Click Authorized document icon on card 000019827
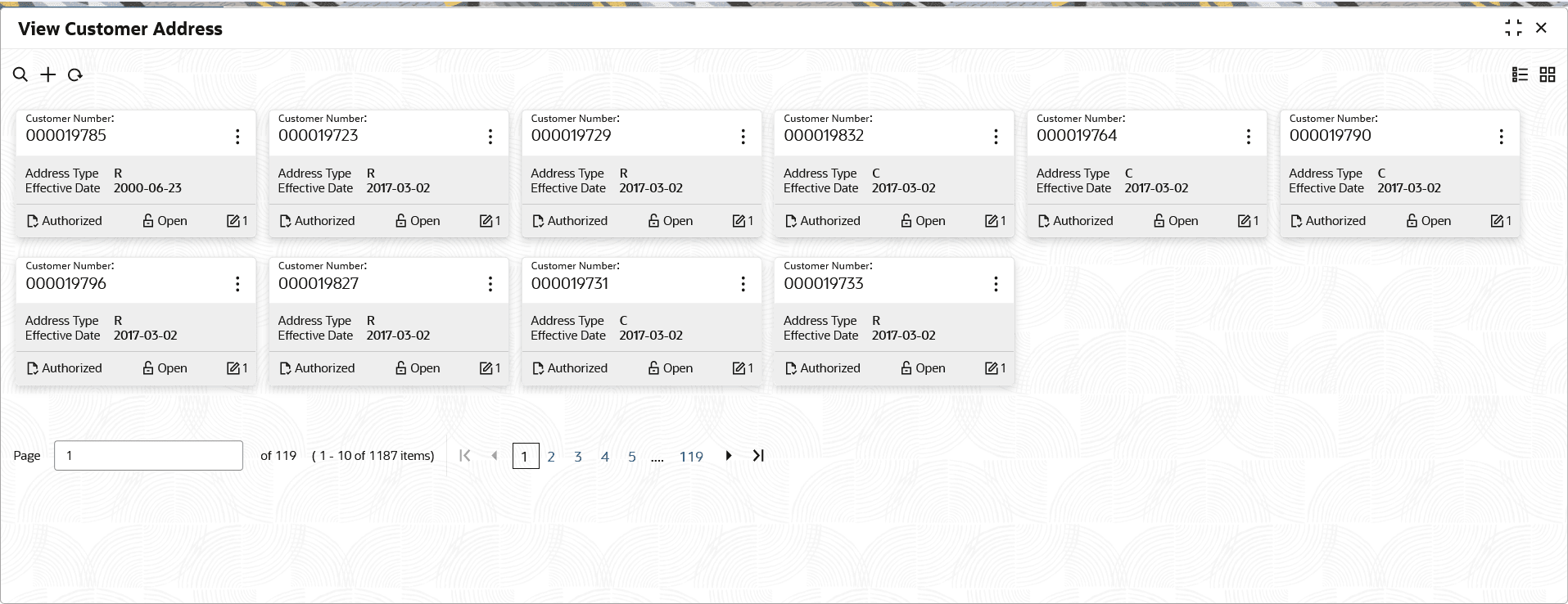Viewport: 1568px width, 604px height. coord(286,368)
